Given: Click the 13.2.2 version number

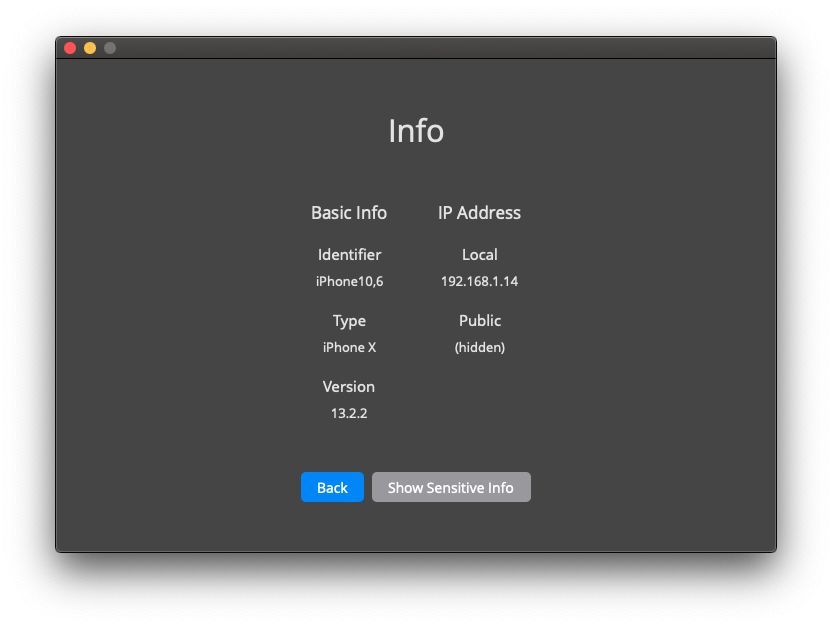Looking at the screenshot, I should (349, 413).
